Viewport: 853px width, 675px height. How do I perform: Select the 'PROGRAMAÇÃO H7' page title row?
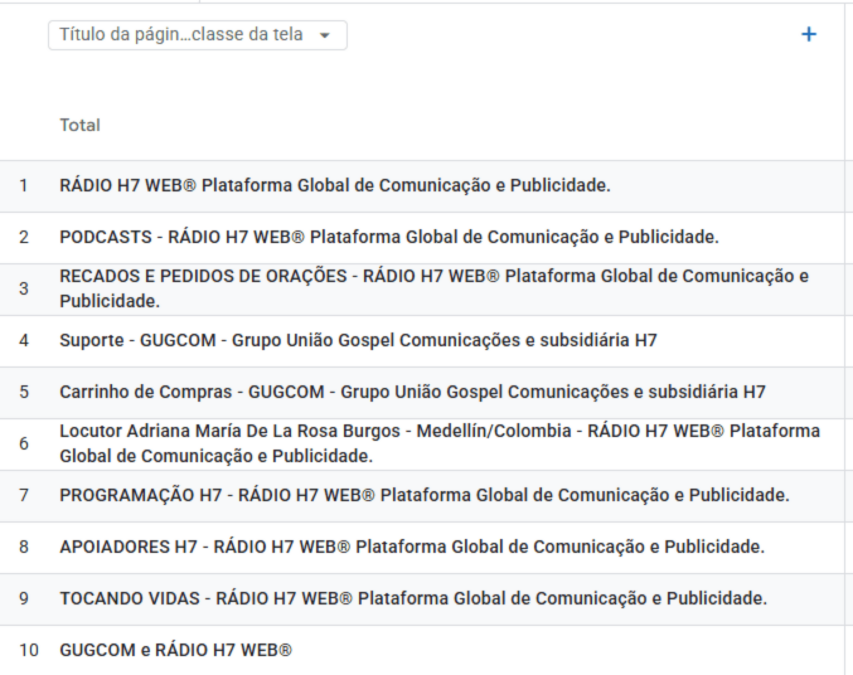424,496
